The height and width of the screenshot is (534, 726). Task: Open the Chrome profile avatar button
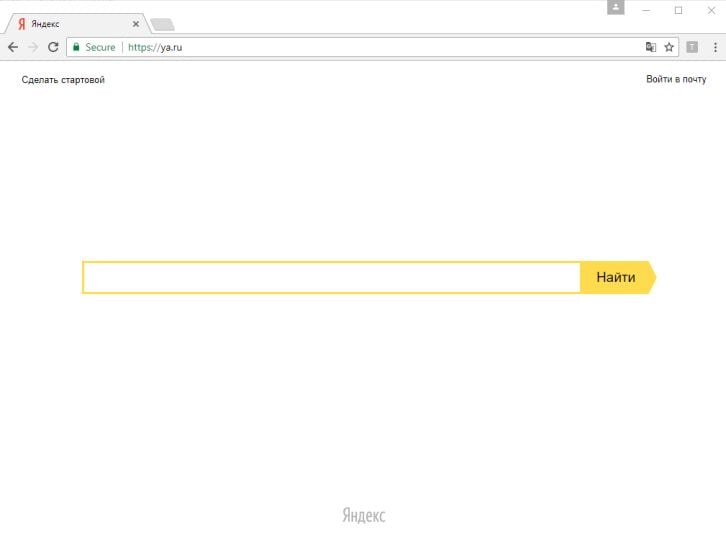tap(615, 7)
